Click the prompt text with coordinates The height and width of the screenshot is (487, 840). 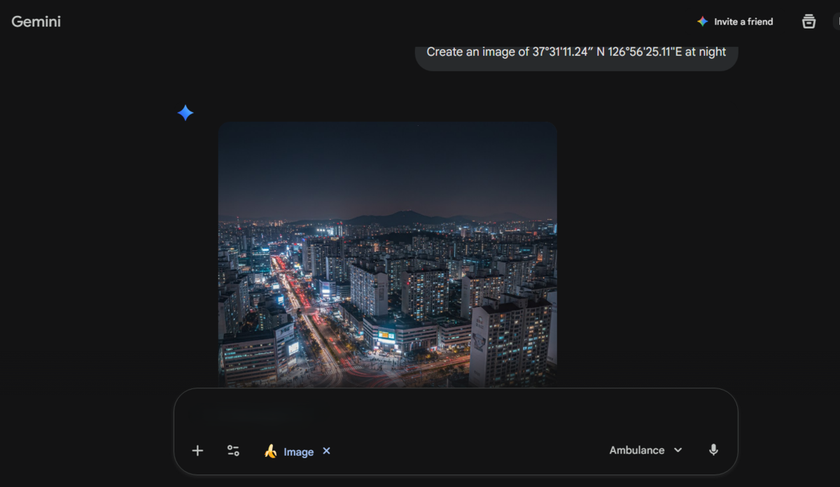576,52
